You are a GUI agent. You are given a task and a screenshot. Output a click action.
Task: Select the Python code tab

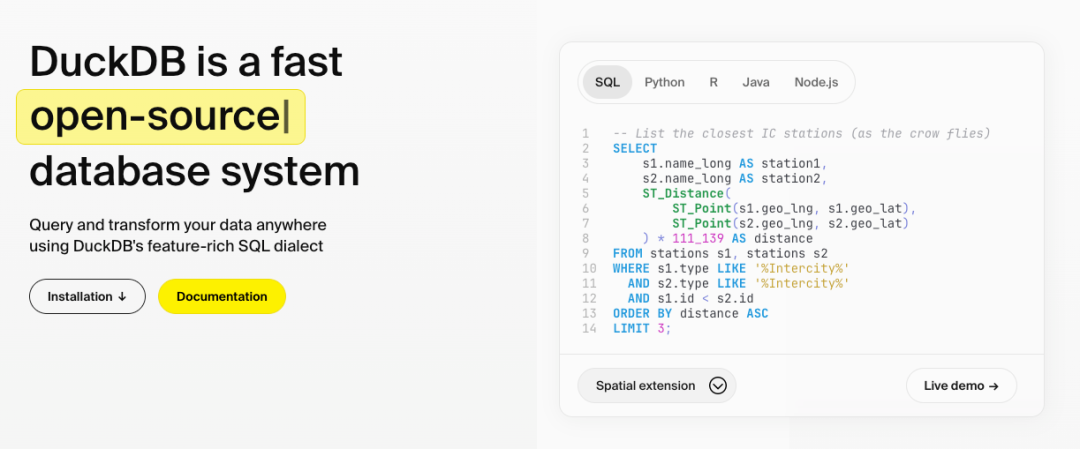pyautogui.click(x=664, y=82)
